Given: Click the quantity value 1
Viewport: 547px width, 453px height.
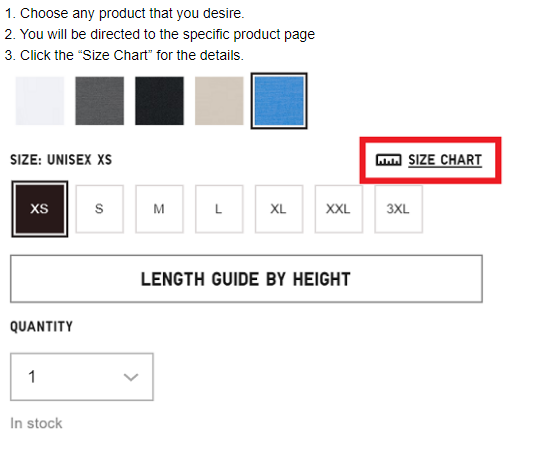Looking at the screenshot, I should [32, 377].
